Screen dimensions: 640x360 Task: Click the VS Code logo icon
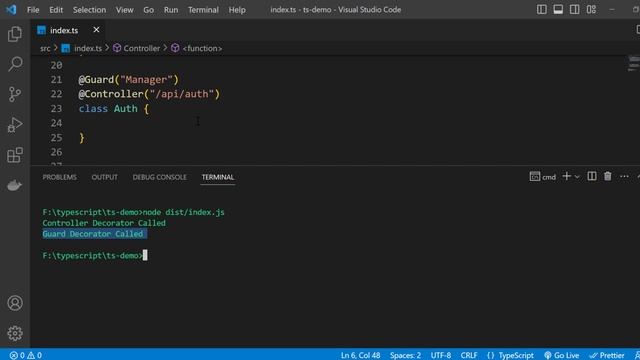tap(11, 9)
